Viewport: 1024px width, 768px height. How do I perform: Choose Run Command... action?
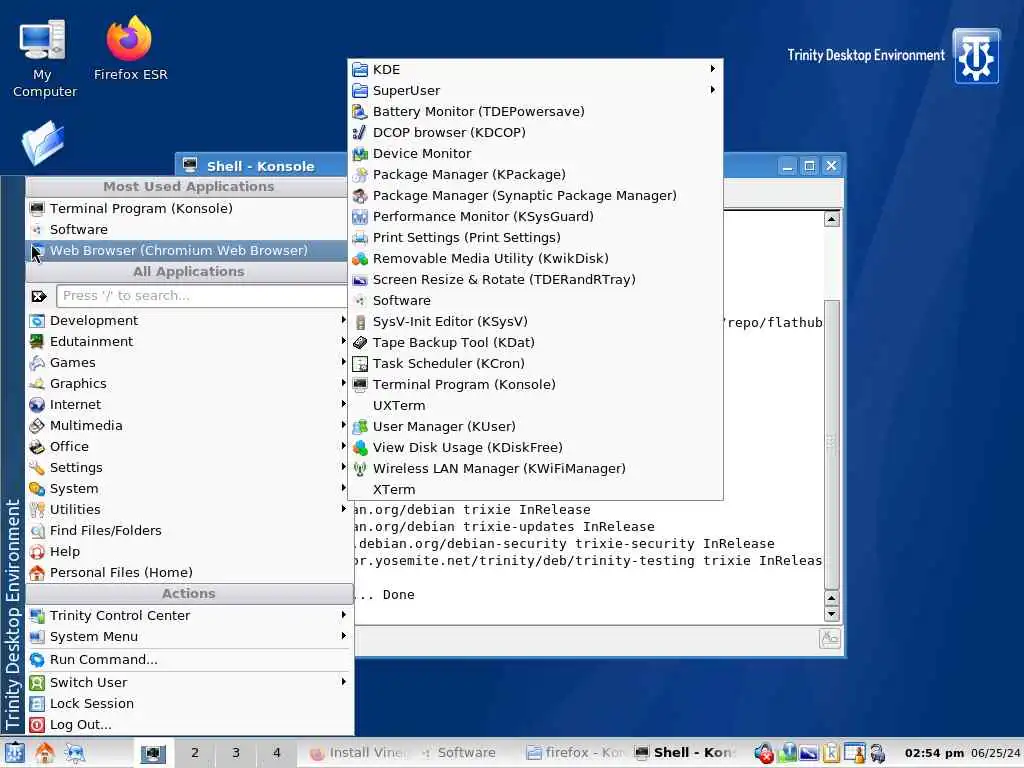pyautogui.click(x=189, y=660)
